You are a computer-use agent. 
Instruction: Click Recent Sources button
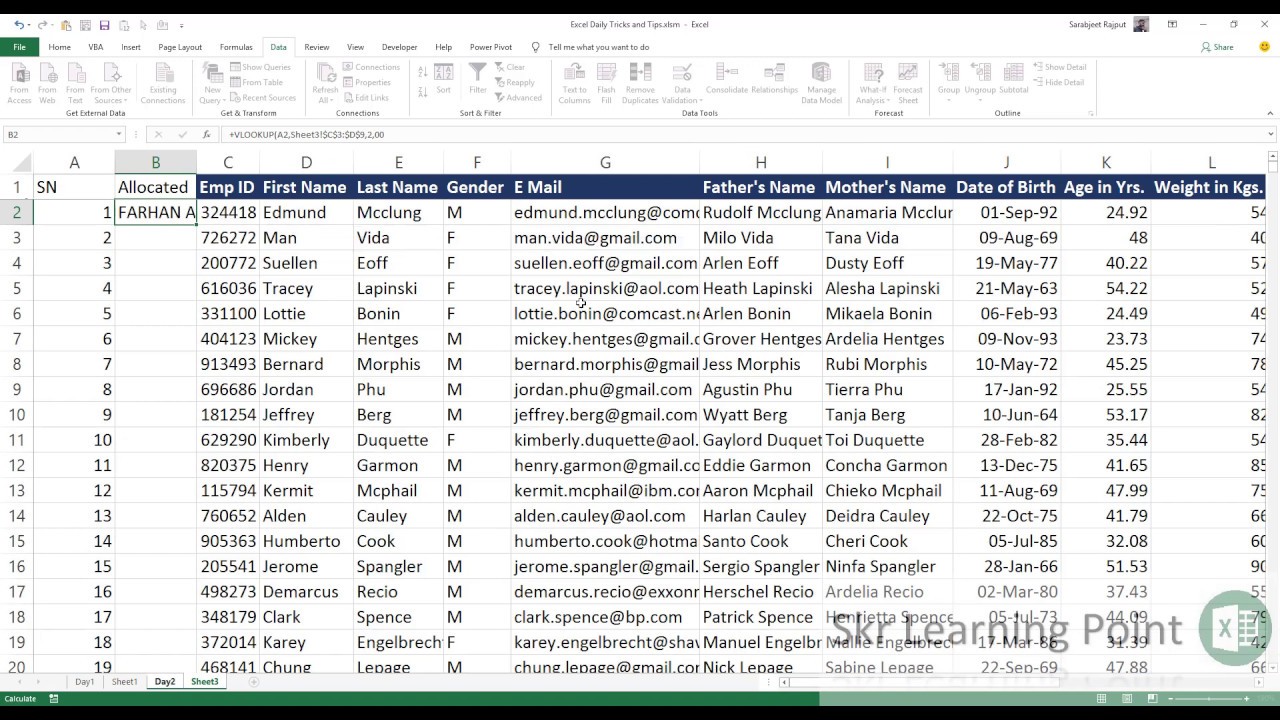(x=263, y=98)
